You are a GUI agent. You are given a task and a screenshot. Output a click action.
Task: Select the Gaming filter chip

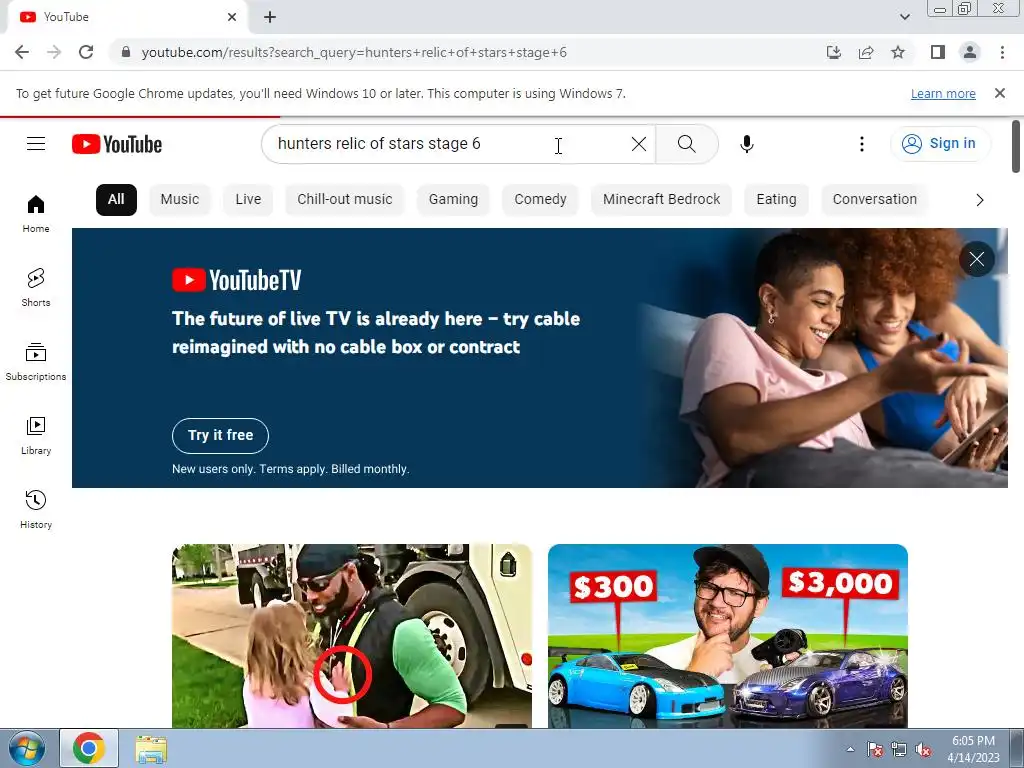(x=453, y=200)
